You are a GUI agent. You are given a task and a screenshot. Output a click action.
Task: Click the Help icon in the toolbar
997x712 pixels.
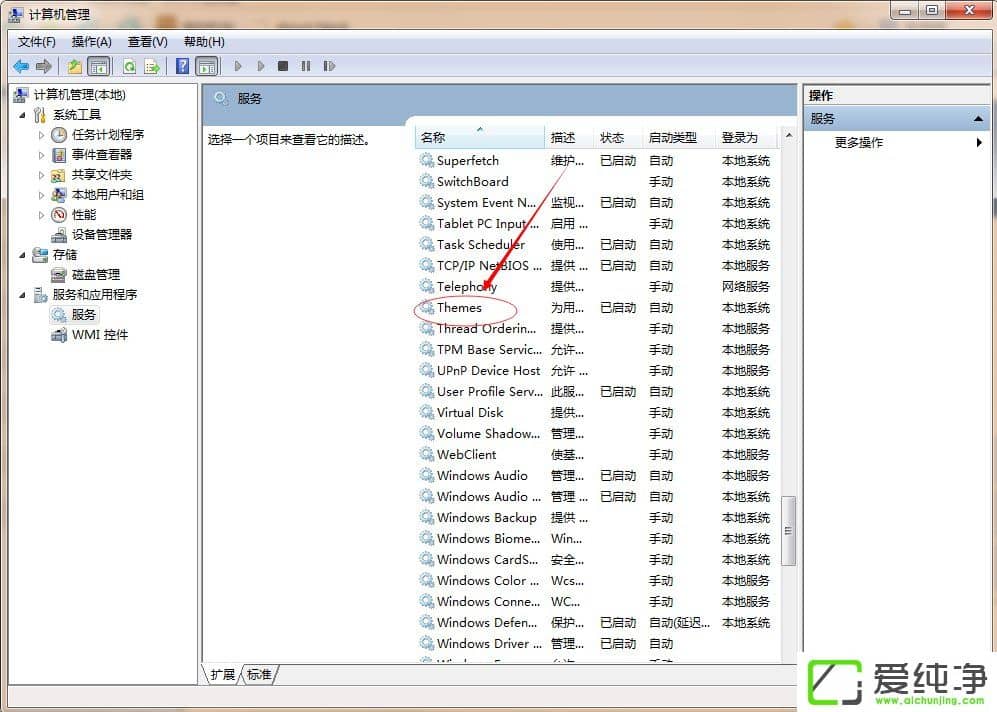pos(182,66)
